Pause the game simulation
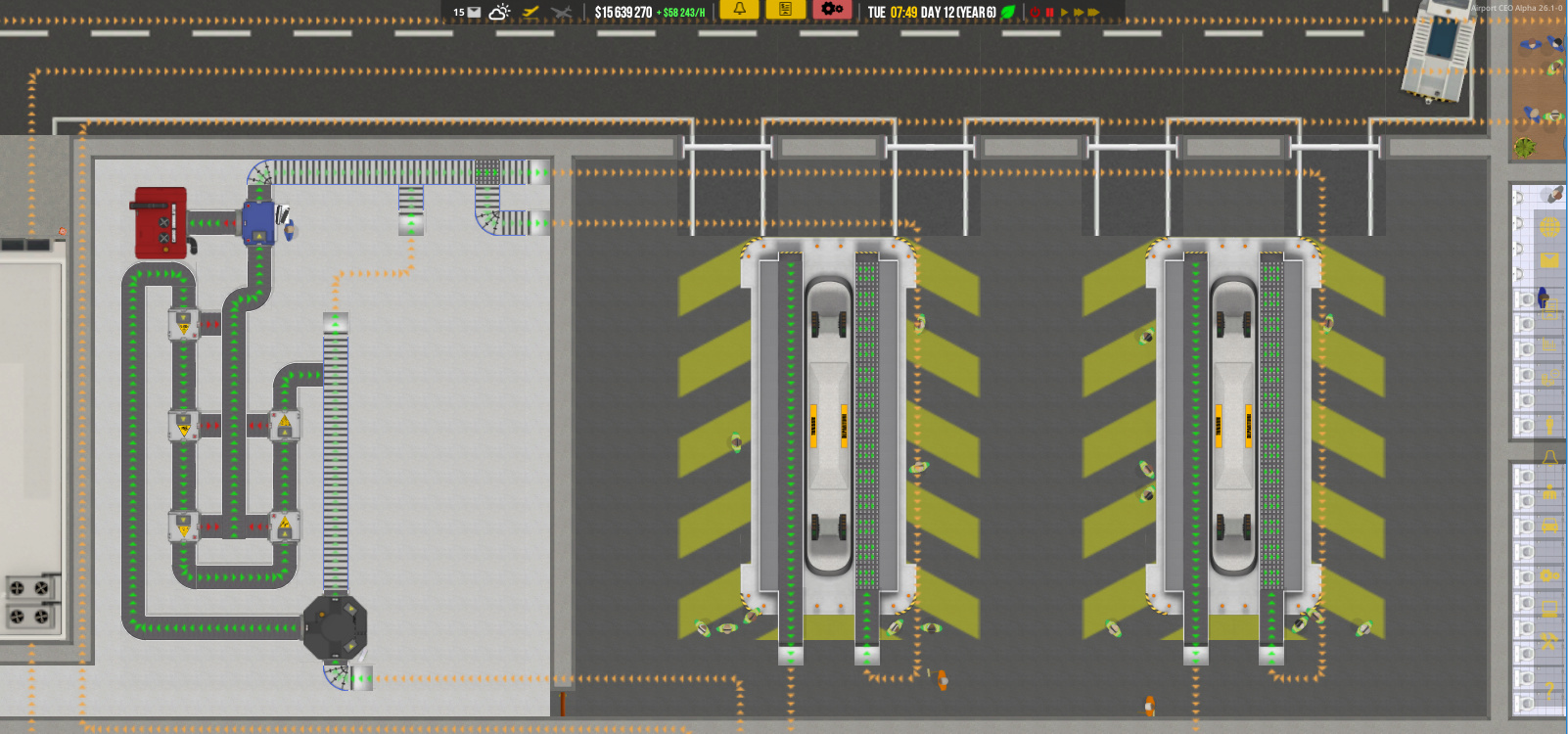The width and height of the screenshot is (1568, 734). click(1050, 13)
